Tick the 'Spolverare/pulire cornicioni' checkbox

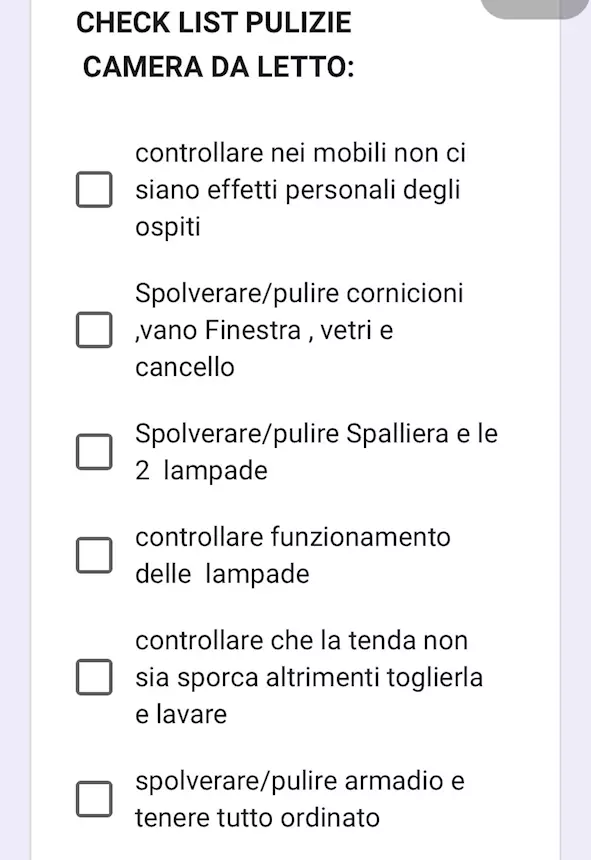point(94,330)
